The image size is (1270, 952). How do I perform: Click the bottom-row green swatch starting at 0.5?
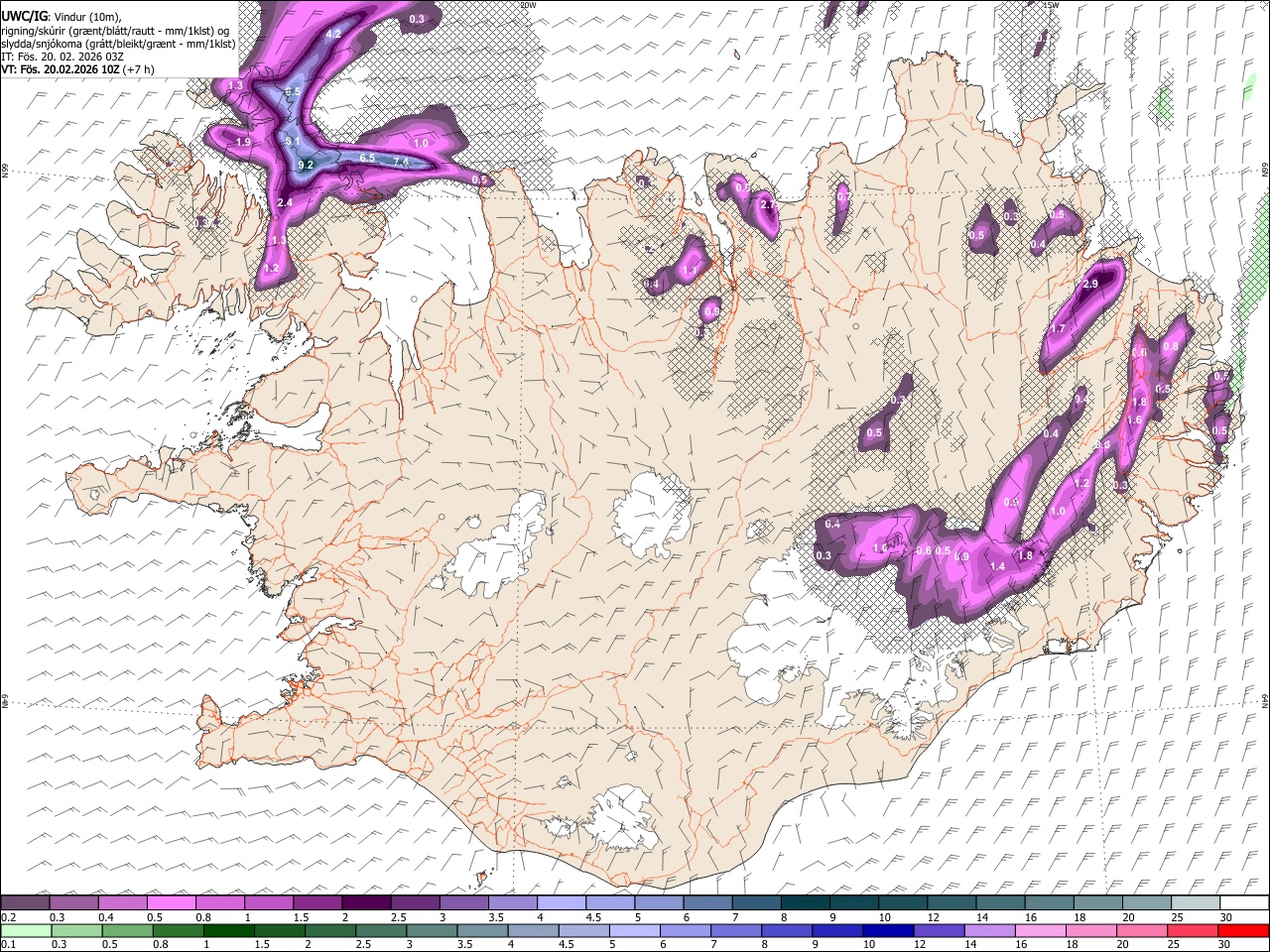[x=128, y=930]
